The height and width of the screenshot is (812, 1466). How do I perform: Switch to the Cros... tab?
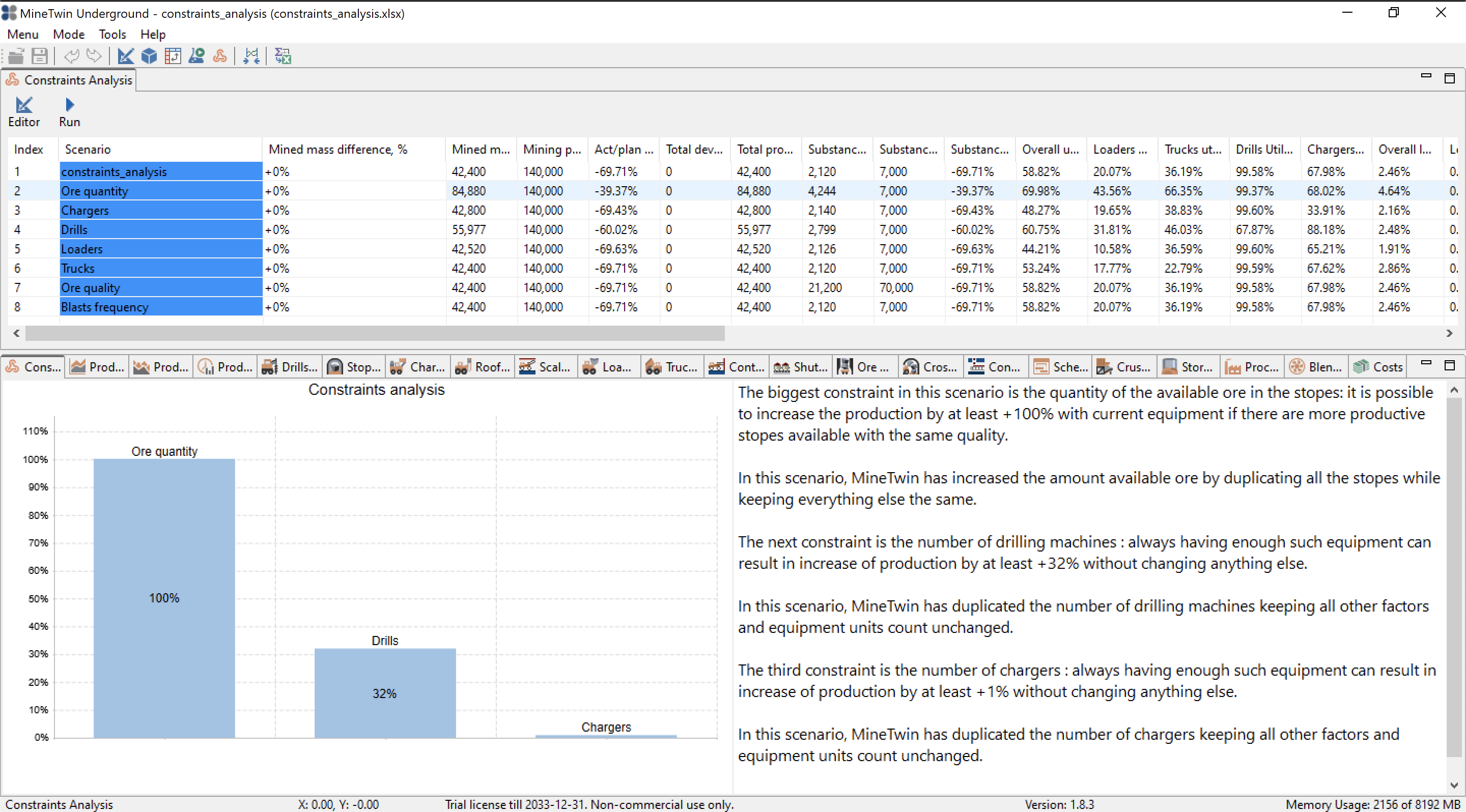click(931, 367)
